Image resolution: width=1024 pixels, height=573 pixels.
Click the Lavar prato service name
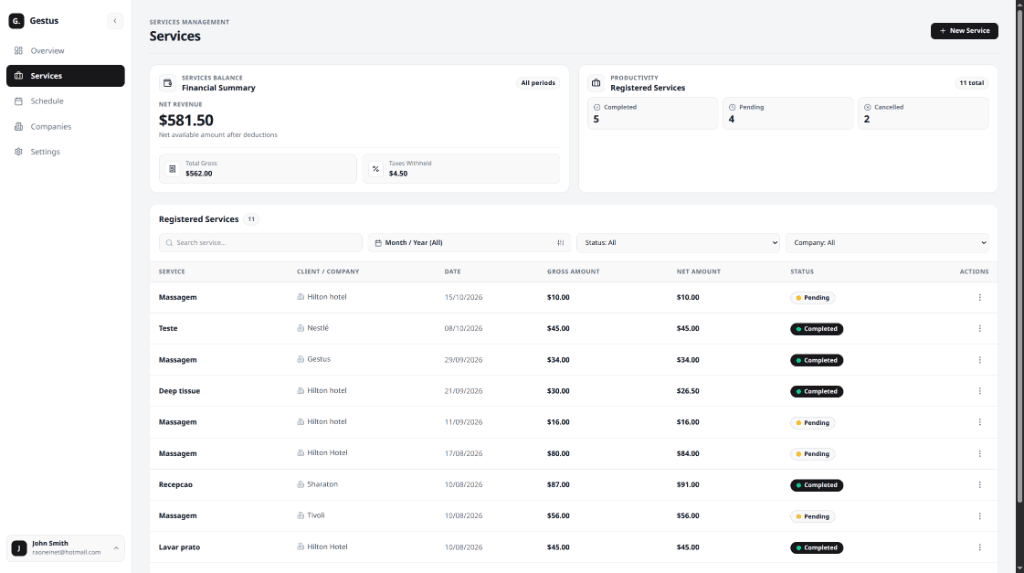[x=180, y=547]
